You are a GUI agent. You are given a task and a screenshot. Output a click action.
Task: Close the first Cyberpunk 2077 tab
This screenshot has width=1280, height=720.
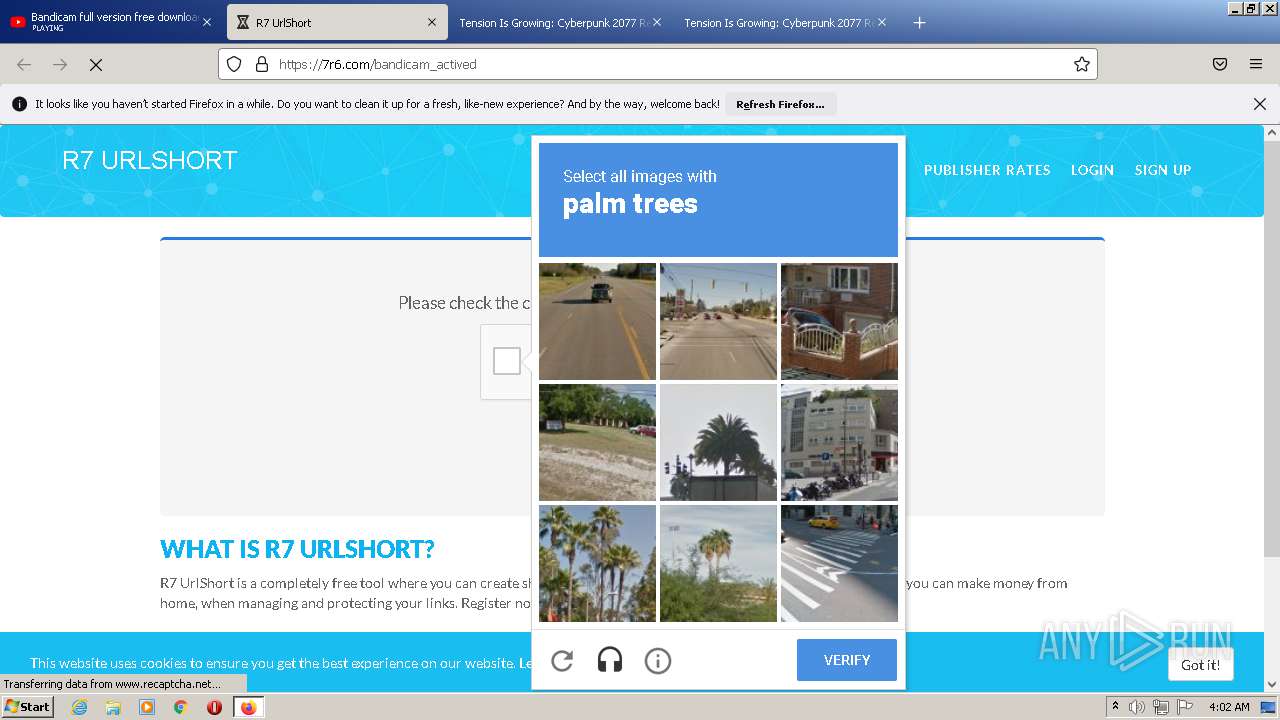point(657,22)
